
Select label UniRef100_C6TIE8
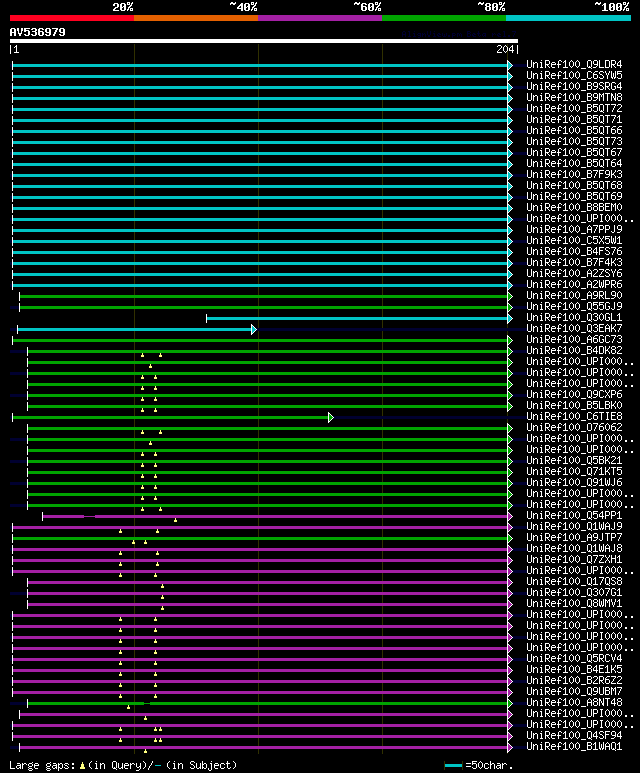click(574, 417)
